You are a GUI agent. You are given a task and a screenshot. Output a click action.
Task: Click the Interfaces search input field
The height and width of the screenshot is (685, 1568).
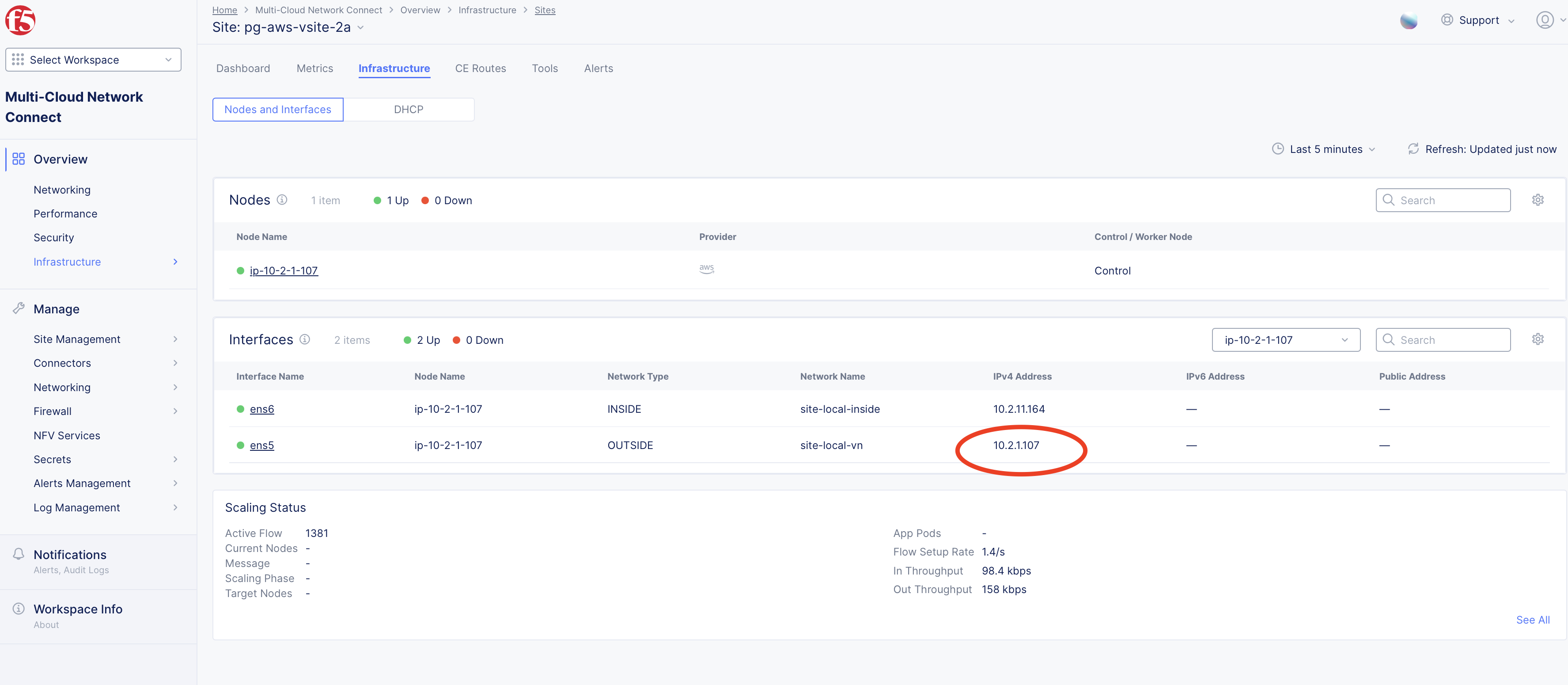[x=1443, y=339]
